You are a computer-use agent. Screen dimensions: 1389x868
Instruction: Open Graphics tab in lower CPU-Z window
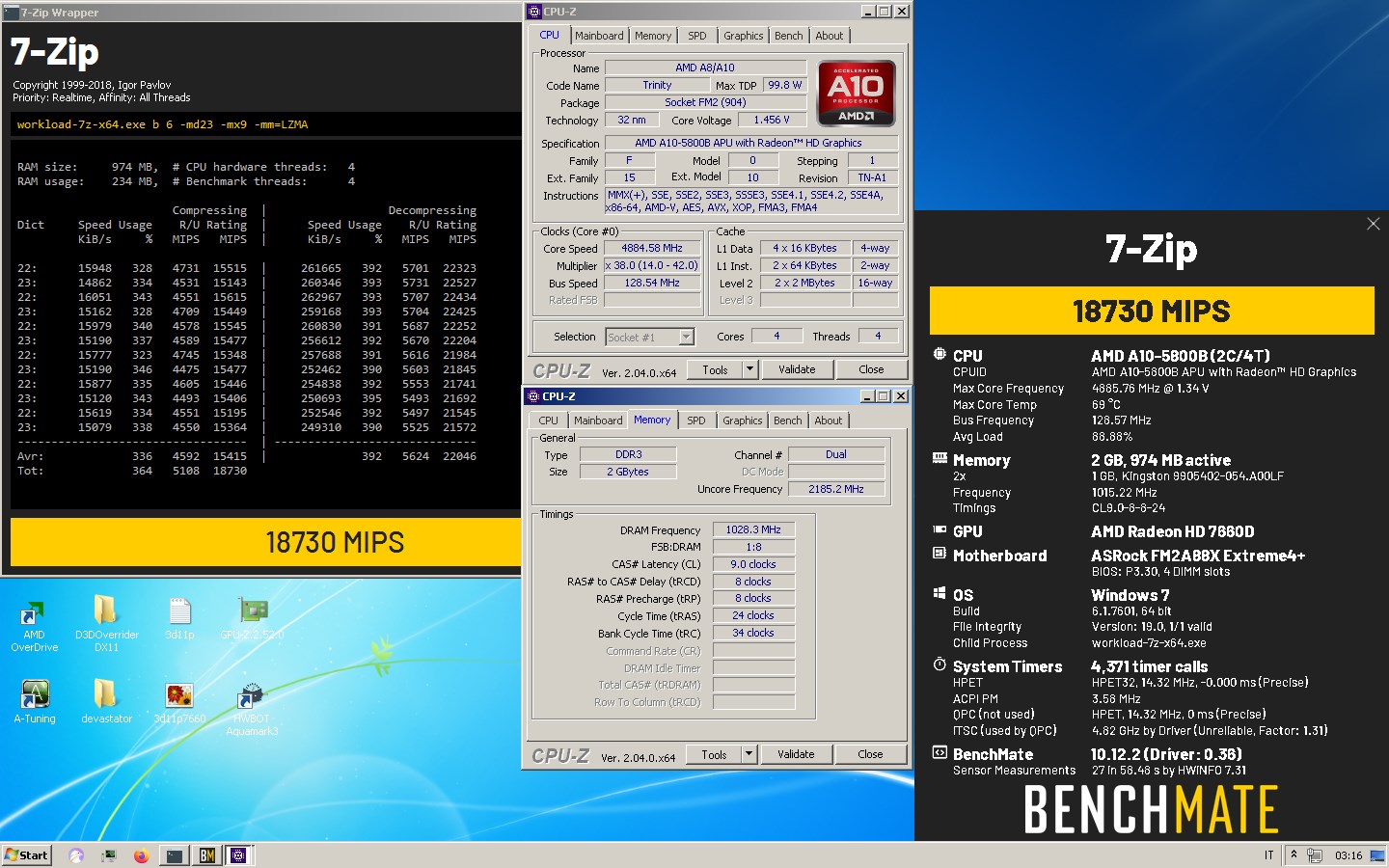click(743, 420)
